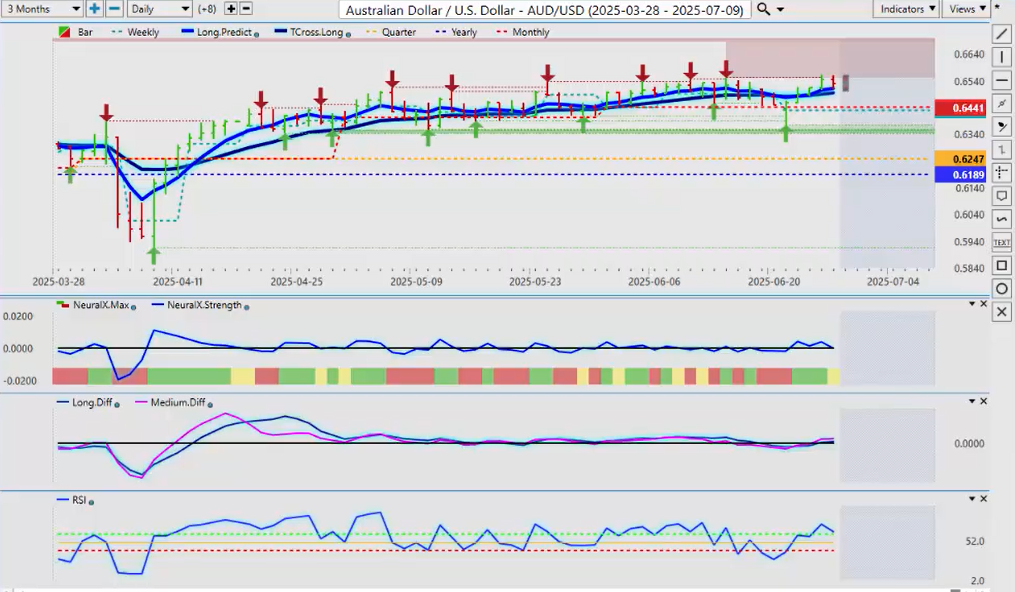The height and width of the screenshot is (592, 1015).
Task: Open the Indicators menu
Action: [907, 9]
